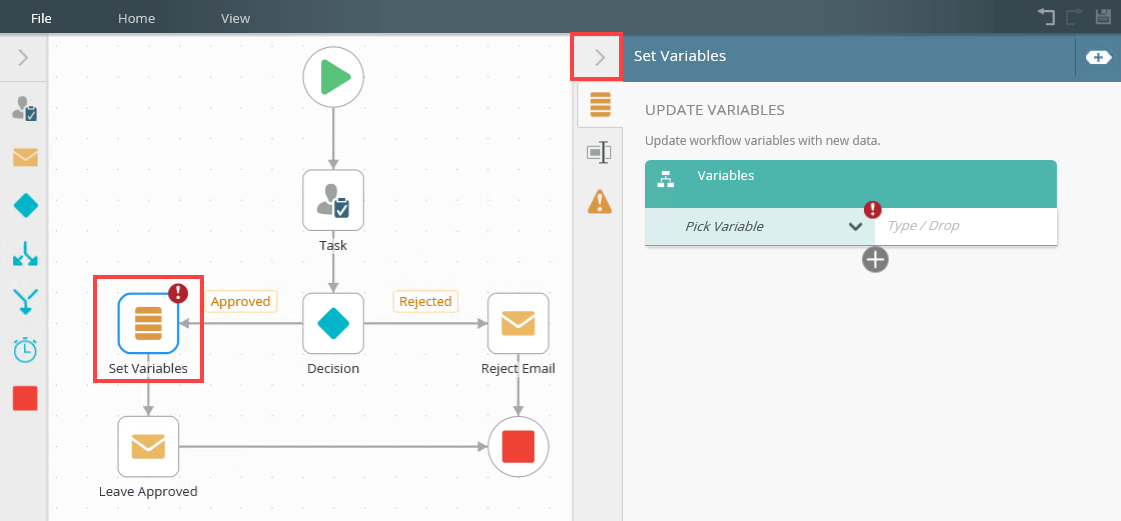Screen dimensions: 1121x521
Task: Open the Set Variables tab icon
Action: (600, 104)
